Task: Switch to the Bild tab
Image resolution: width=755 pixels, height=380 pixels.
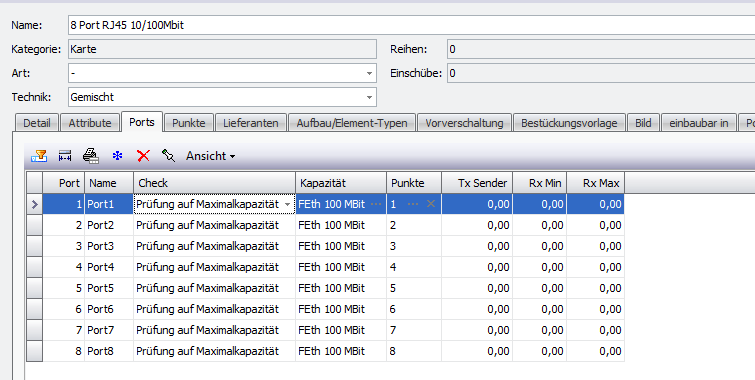Action: pos(643,123)
